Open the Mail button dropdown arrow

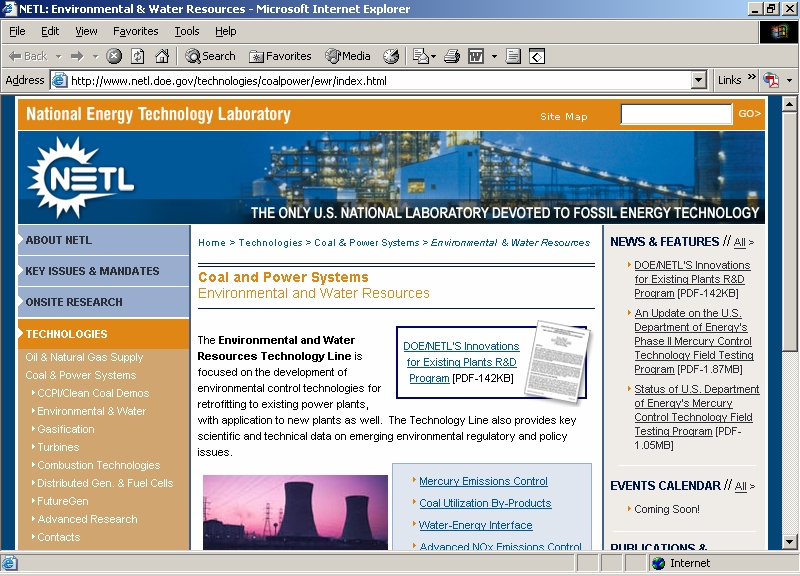(x=433, y=56)
